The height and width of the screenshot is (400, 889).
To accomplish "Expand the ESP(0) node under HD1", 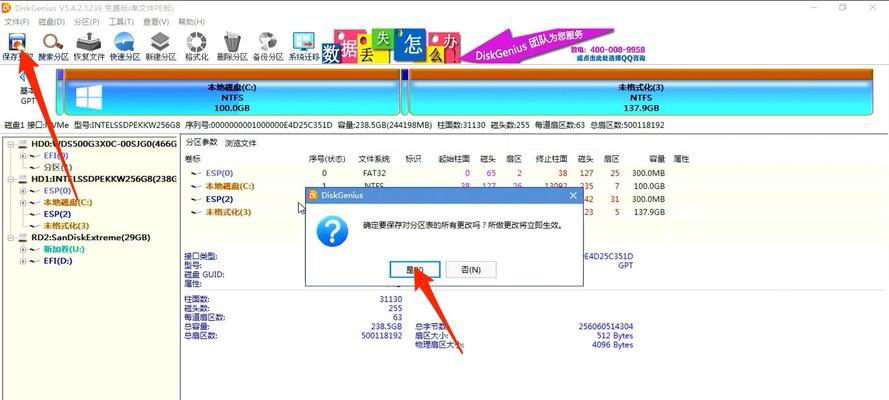I will [23, 190].
